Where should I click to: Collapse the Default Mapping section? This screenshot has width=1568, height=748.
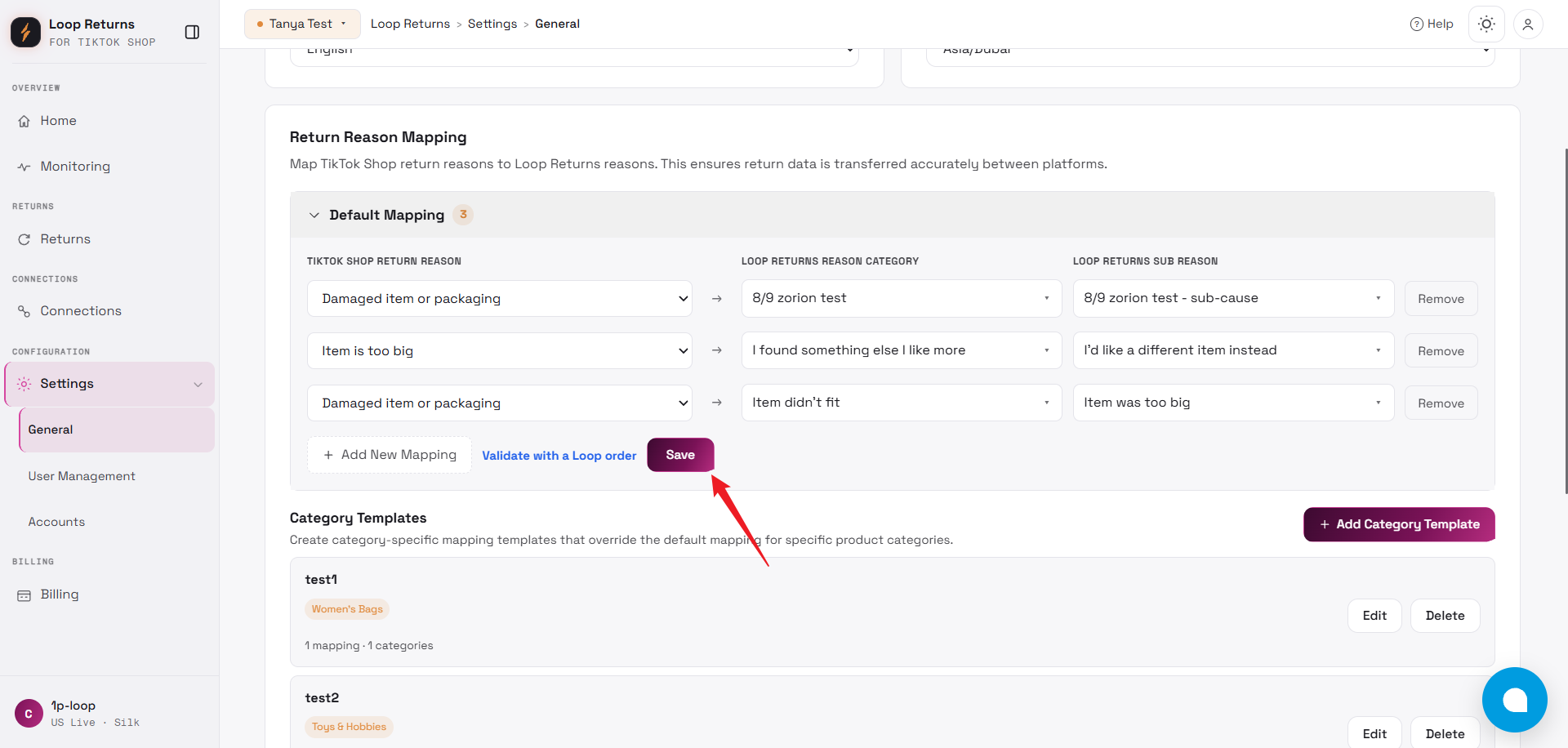[314, 216]
